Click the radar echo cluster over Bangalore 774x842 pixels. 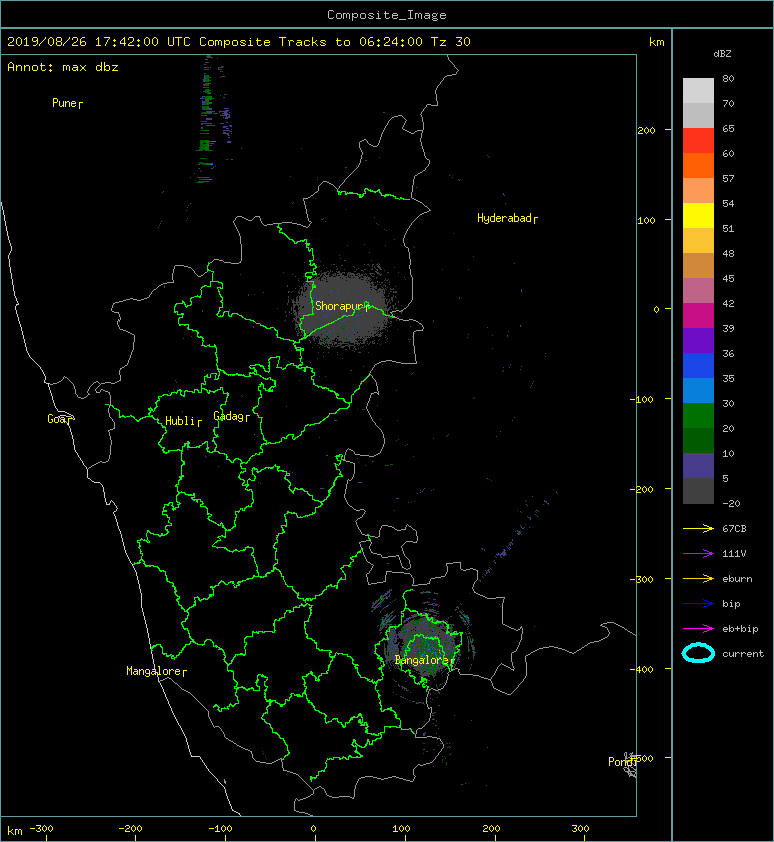pyautogui.click(x=424, y=647)
